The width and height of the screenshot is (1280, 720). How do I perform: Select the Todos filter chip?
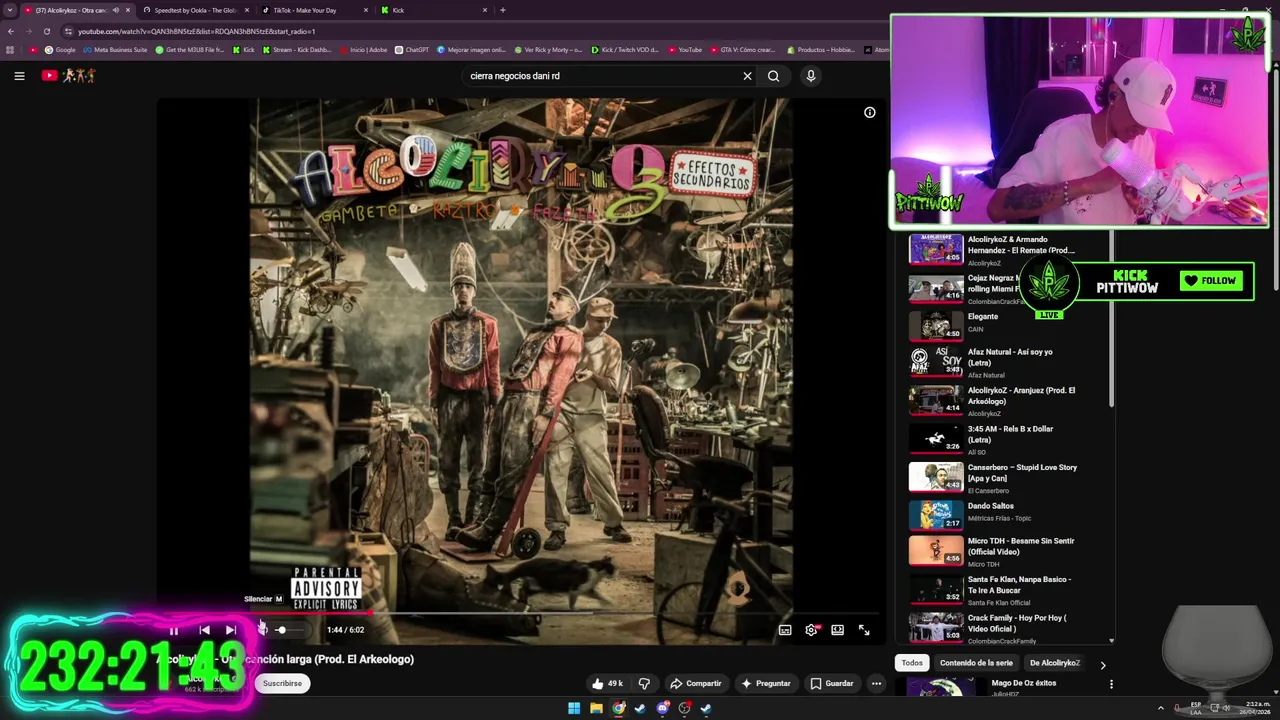pyautogui.click(x=912, y=662)
